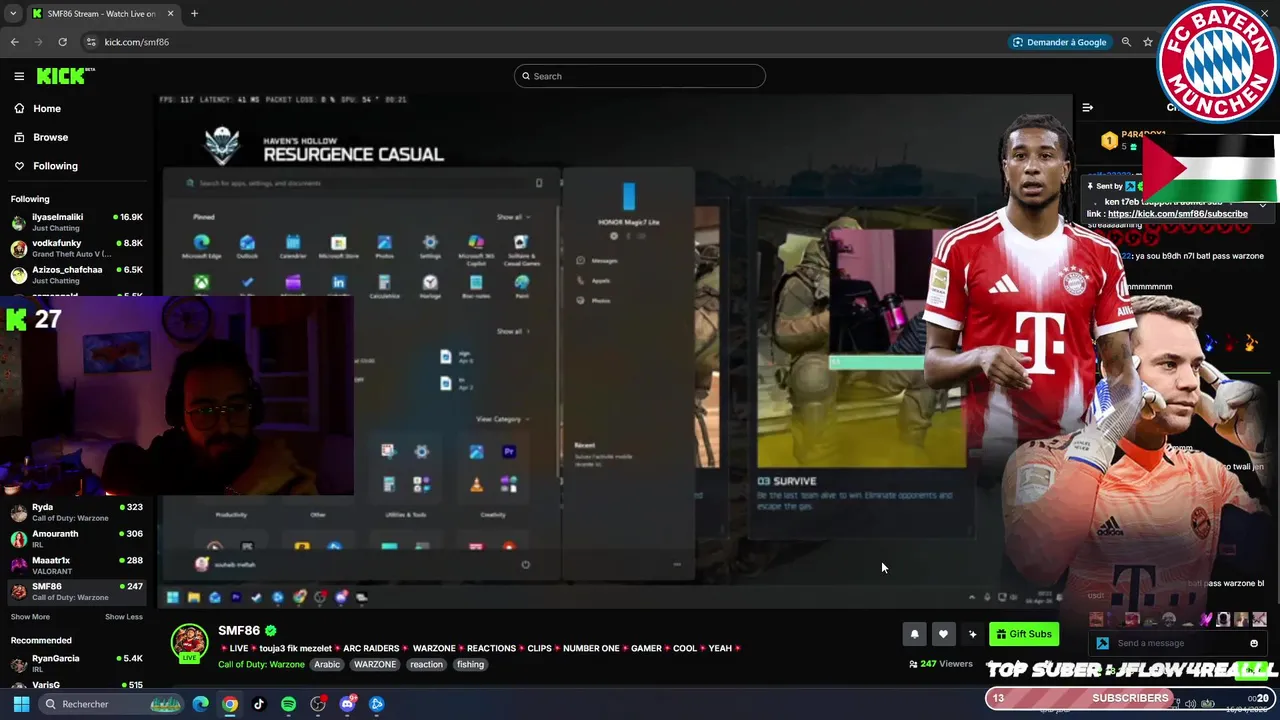Open vodkafunky's channel from following list

[77, 248]
